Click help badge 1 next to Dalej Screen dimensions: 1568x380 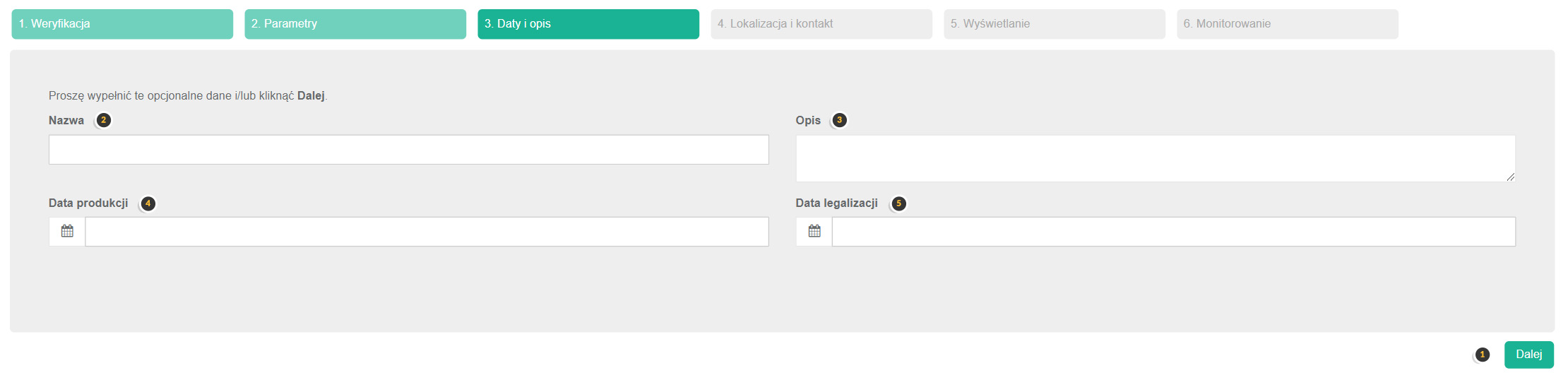pyautogui.click(x=1483, y=355)
